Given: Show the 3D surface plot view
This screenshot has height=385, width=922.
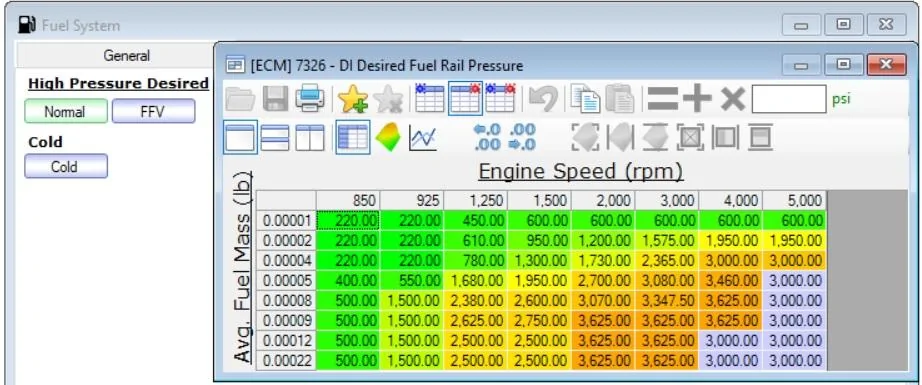Looking at the screenshot, I should 387,138.
